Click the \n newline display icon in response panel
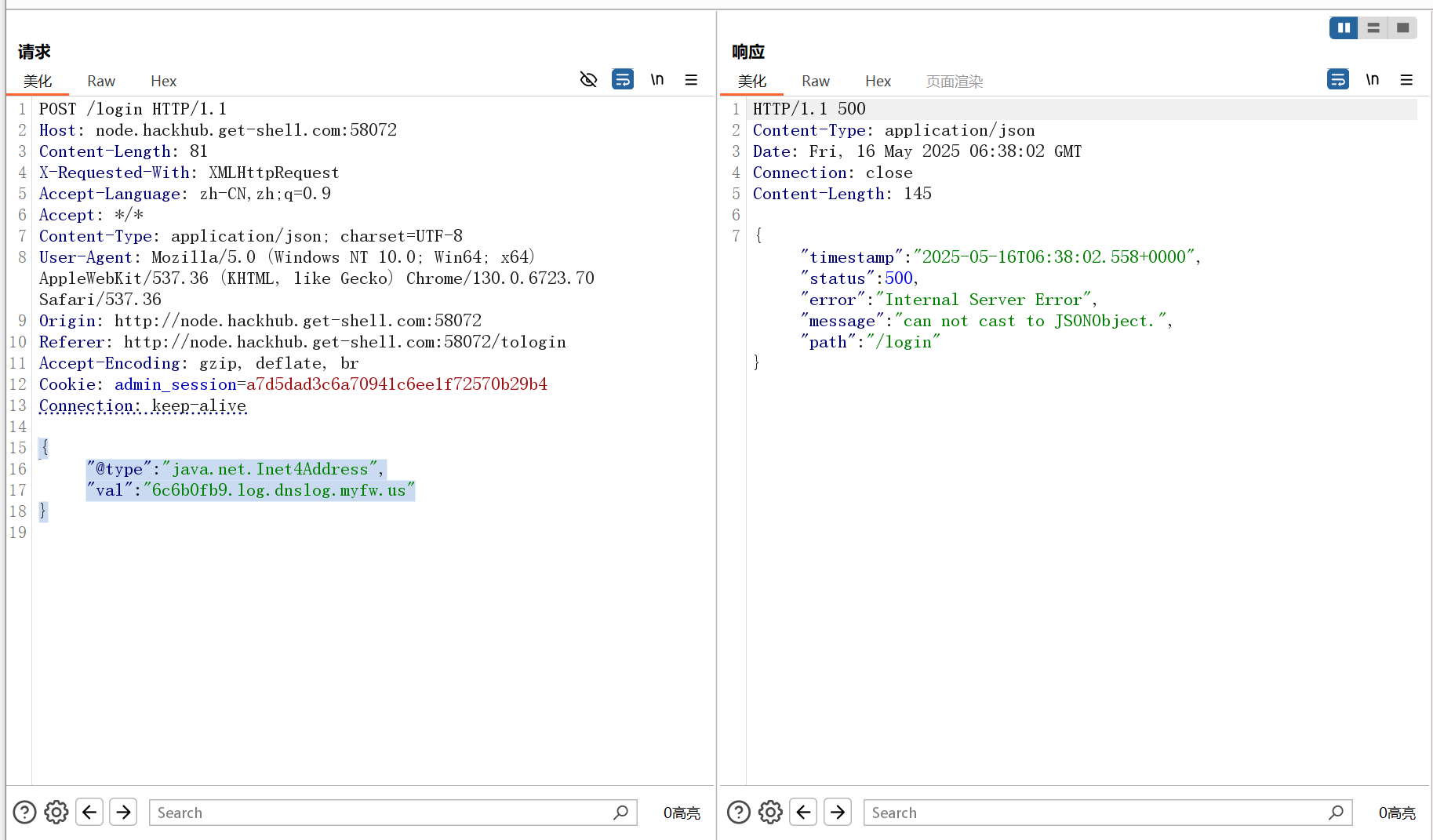 (1373, 79)
